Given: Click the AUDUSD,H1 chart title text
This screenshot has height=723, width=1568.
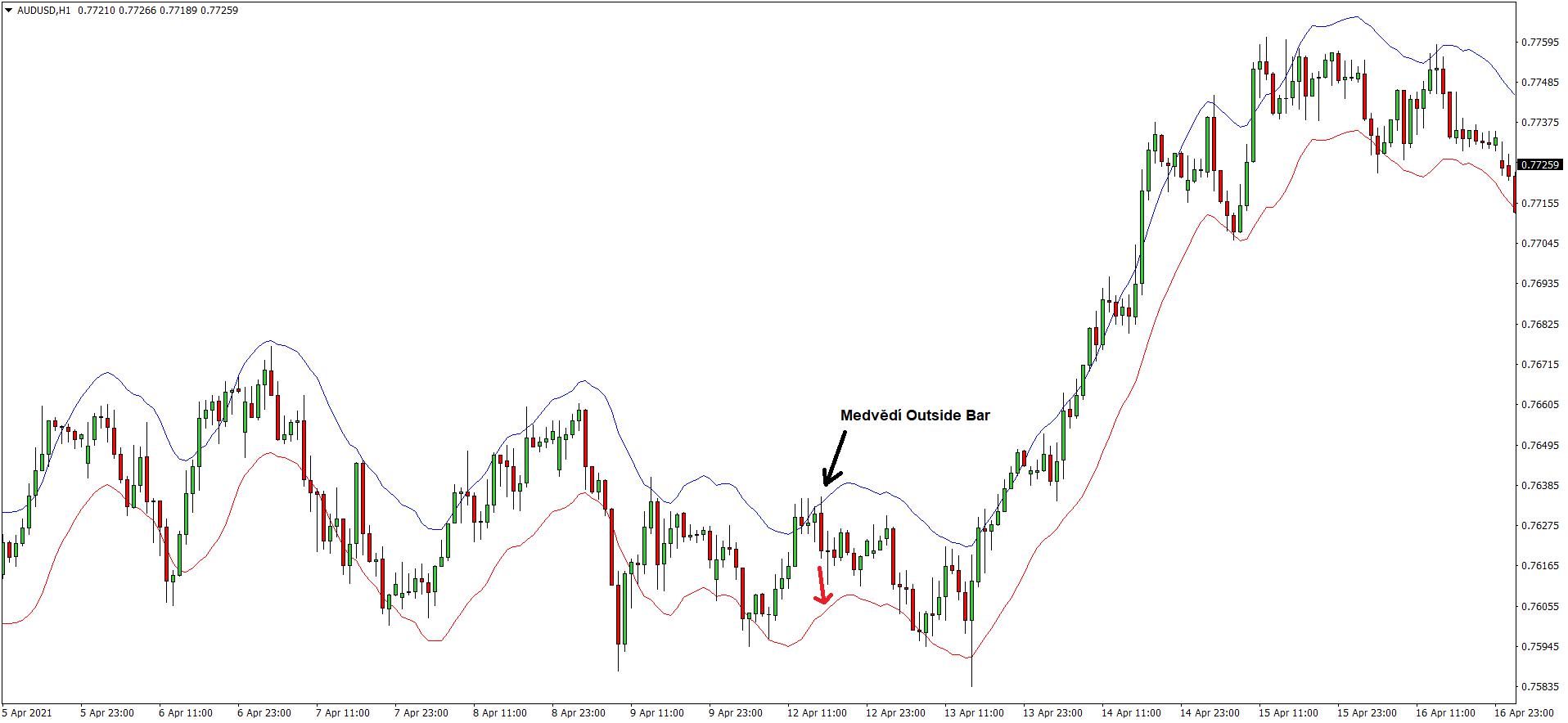Looking at the screenshot, I should point(43,11).
